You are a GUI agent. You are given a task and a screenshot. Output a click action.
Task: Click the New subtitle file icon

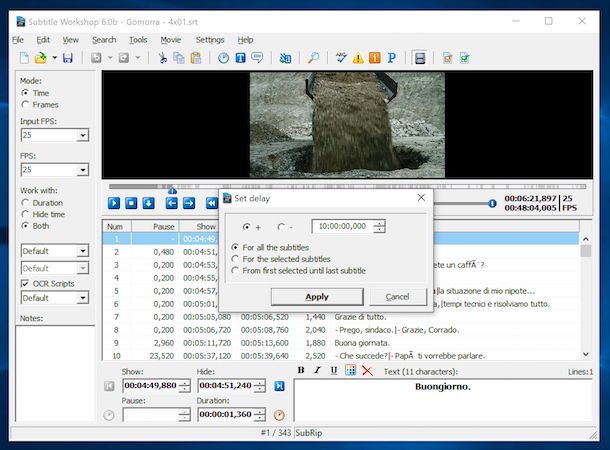click(24, 58)
